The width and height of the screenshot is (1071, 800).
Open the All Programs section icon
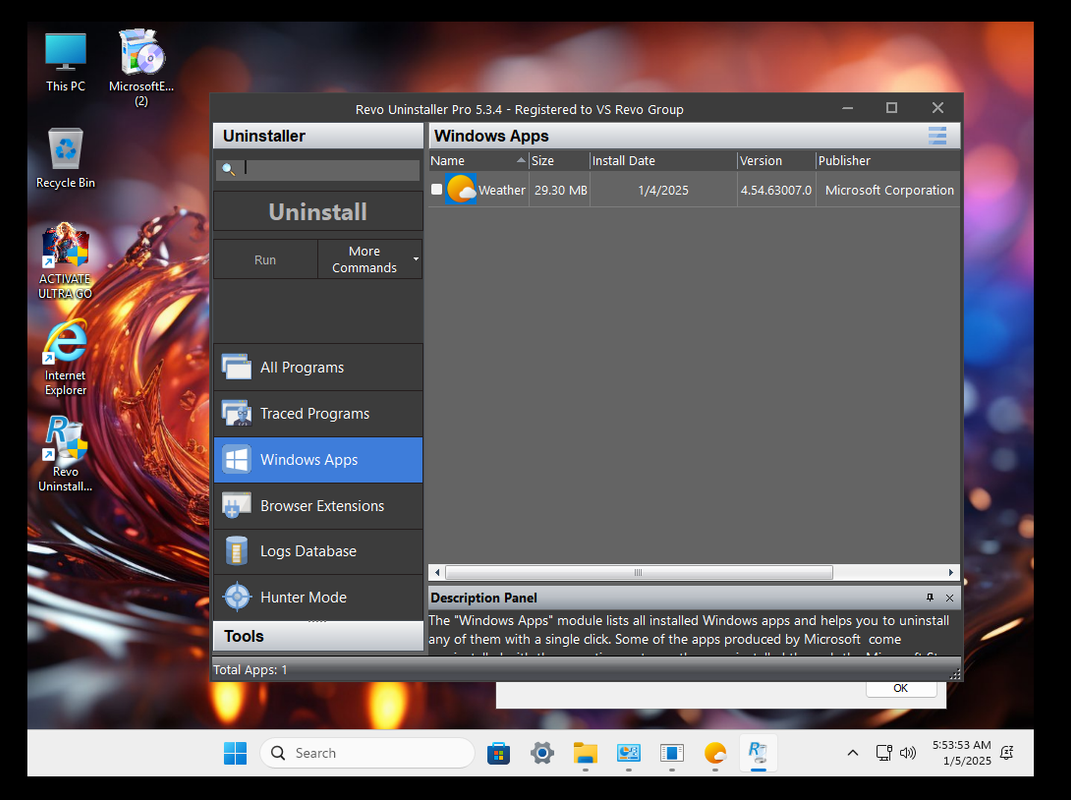(x=236, y=367)
